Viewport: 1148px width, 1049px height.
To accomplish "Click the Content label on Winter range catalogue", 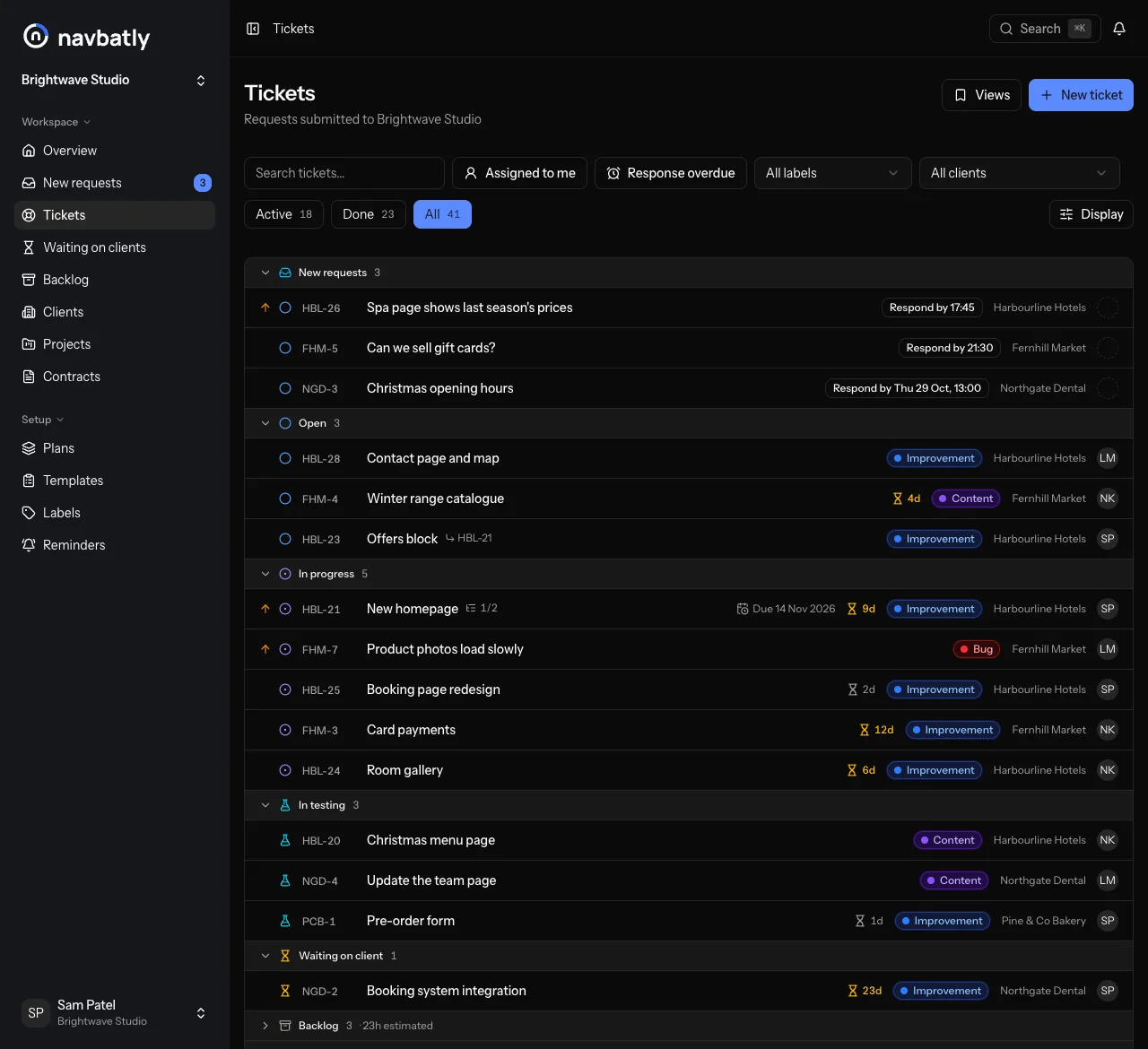I will pos(966,498).
